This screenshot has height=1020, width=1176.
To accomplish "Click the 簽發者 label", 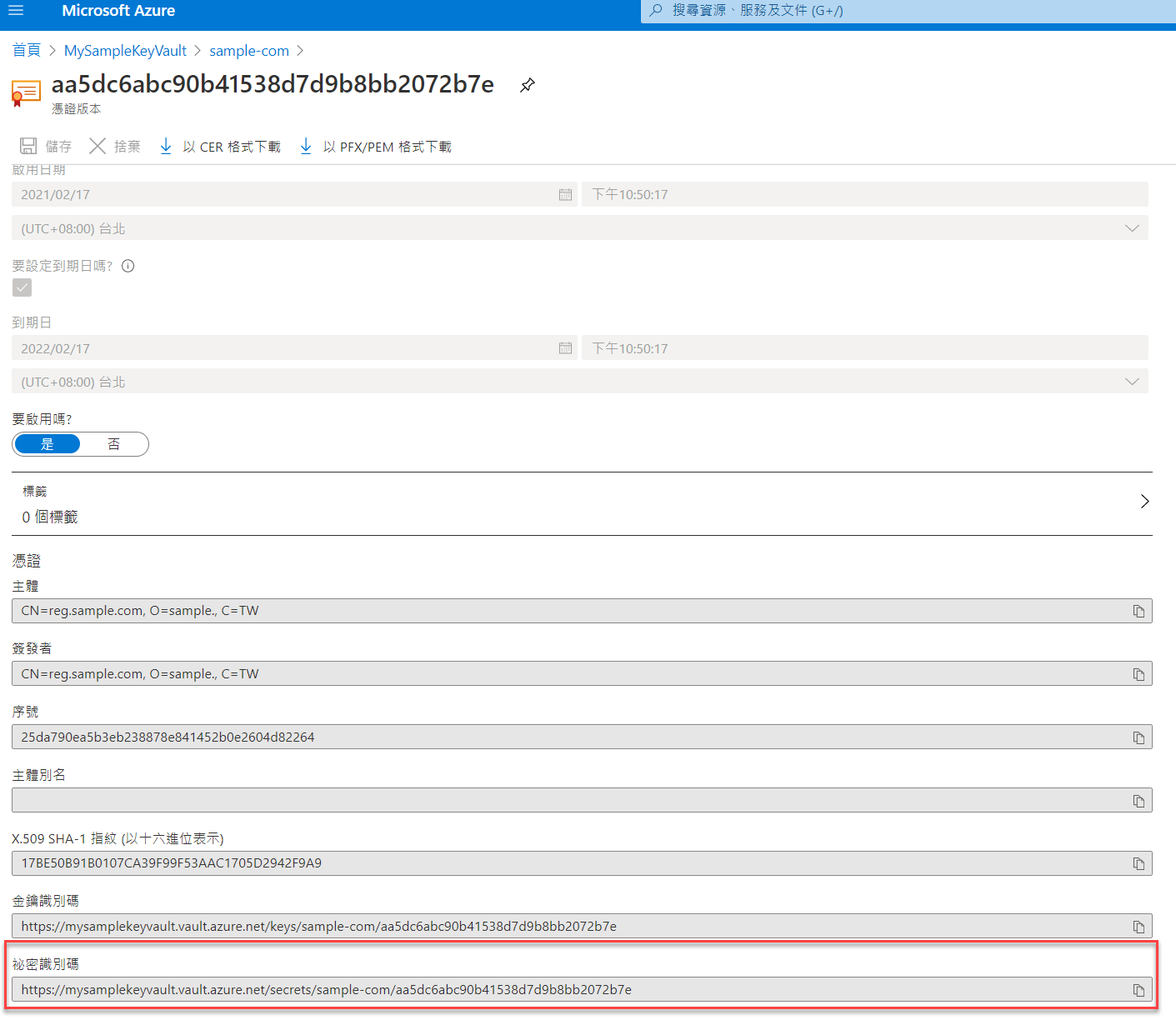I will (32, 648).
